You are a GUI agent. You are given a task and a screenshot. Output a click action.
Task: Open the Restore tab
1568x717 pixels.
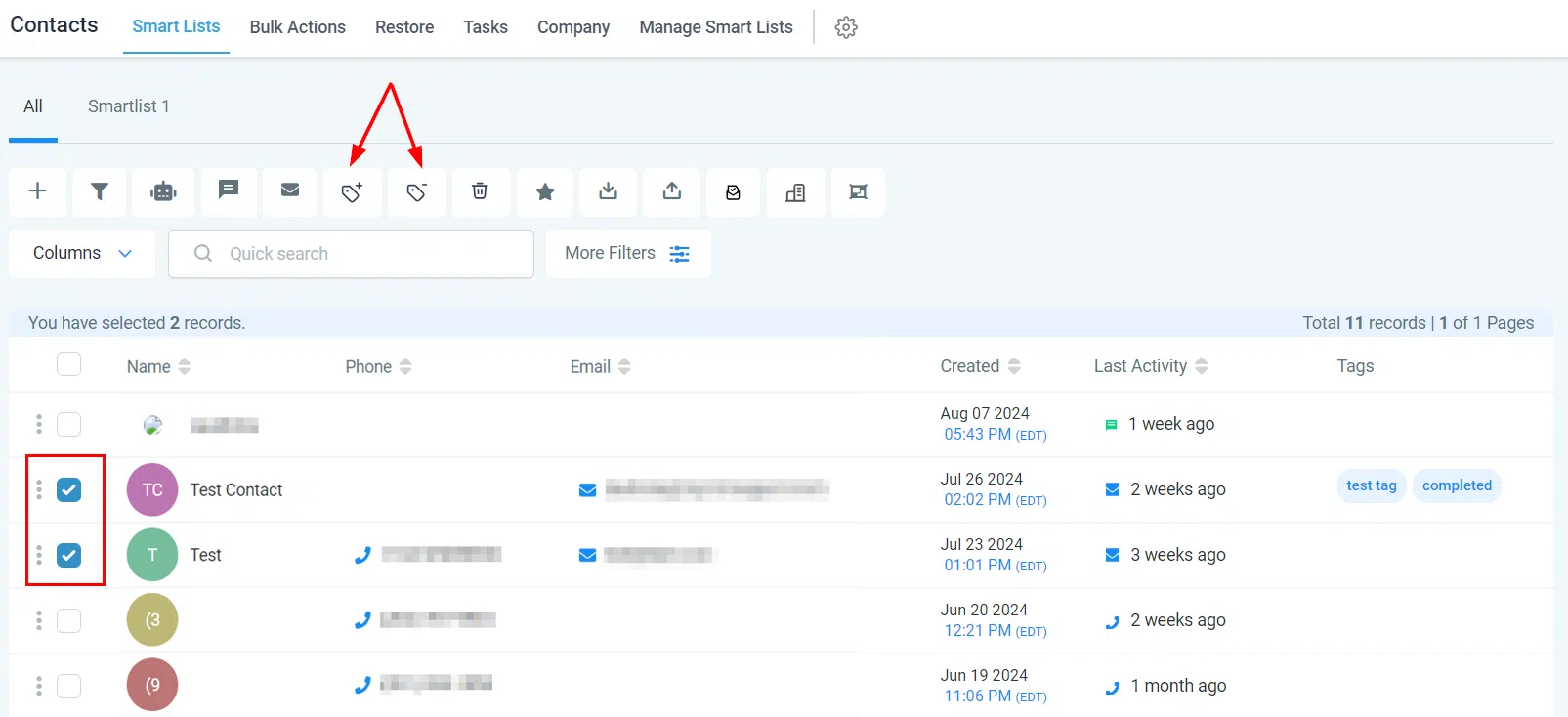point(404,27)
